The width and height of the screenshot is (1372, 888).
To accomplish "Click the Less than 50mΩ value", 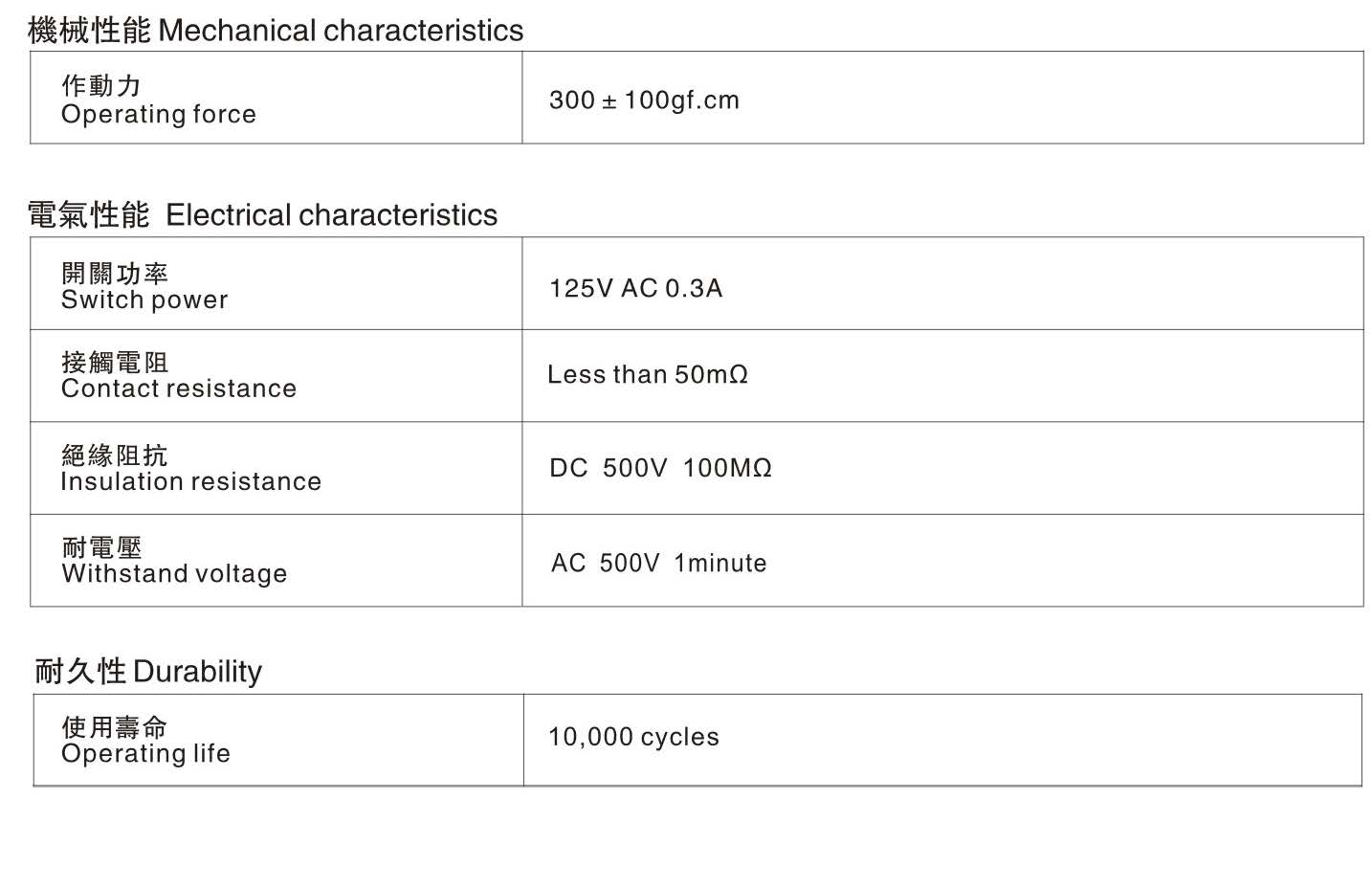I will pyautogui.click(x=648, y=374).
